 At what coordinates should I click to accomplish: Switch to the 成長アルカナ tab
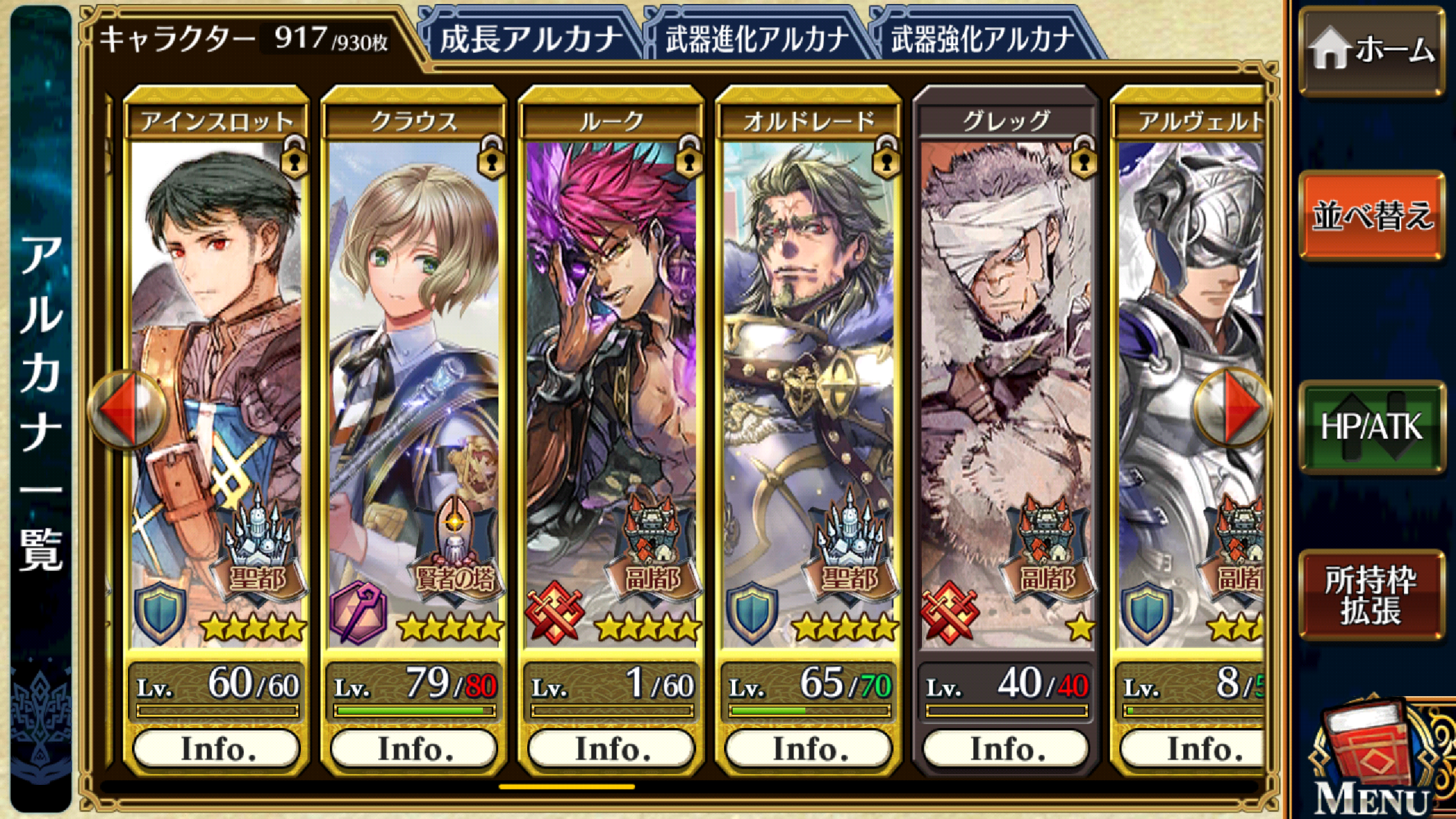[531, 39]
